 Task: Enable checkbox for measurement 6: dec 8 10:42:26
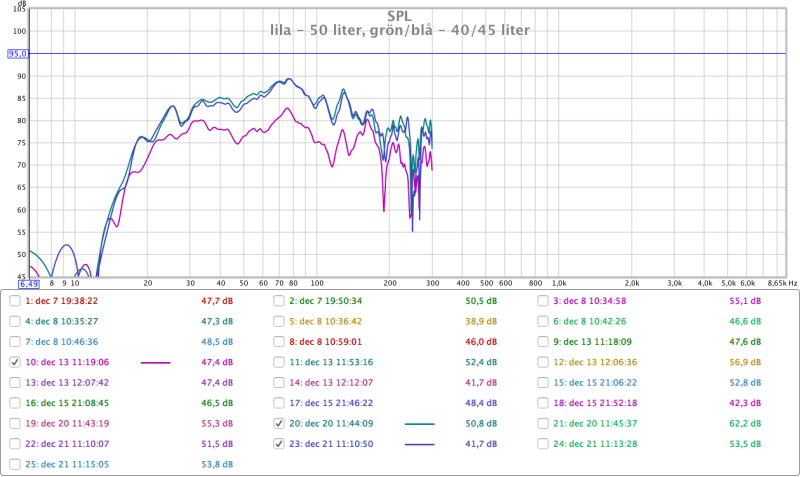[x=543, y=321]
